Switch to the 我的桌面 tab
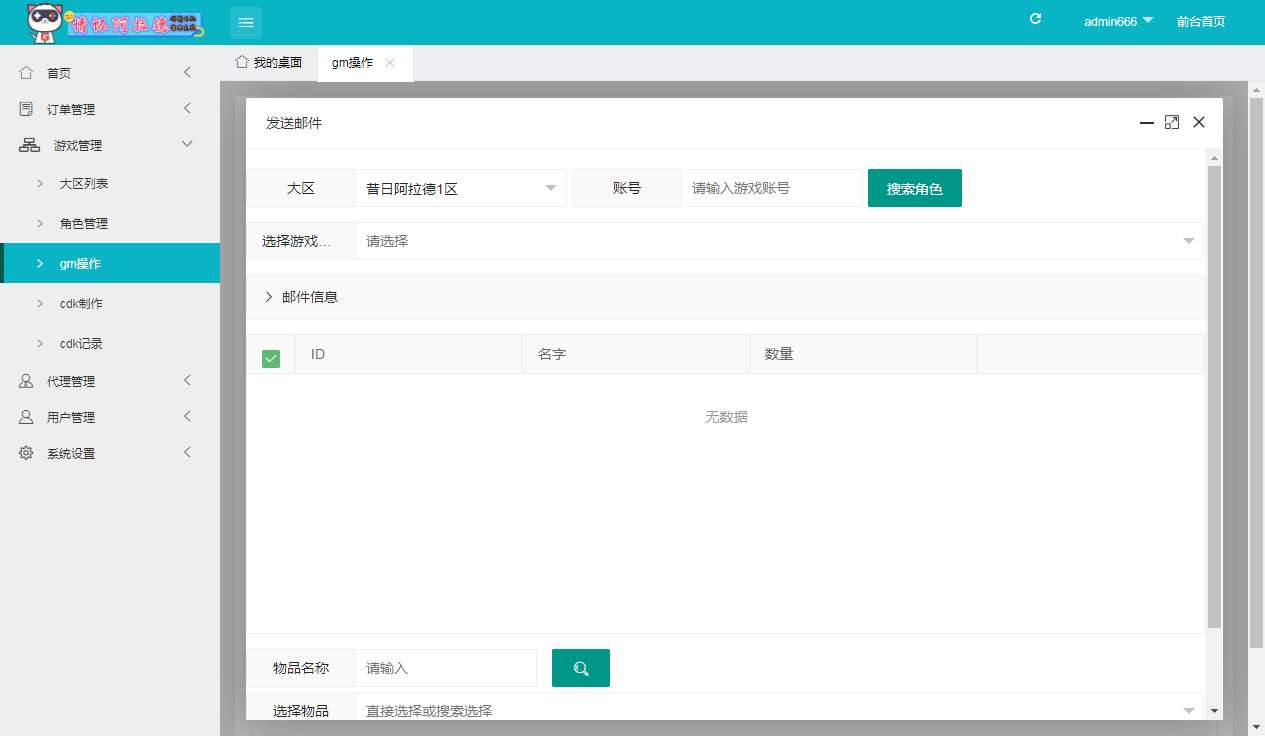Image resolution: width=1265 pixels, height=736 pixels. pos(269,63)
